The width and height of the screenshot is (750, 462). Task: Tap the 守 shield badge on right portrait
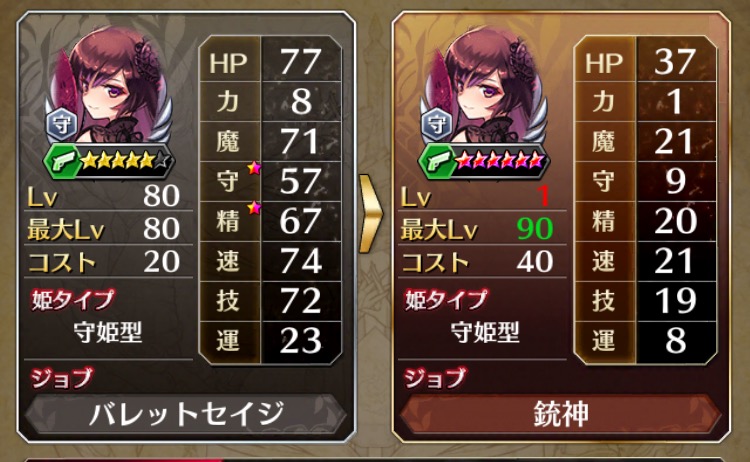(x=436, y=124)
